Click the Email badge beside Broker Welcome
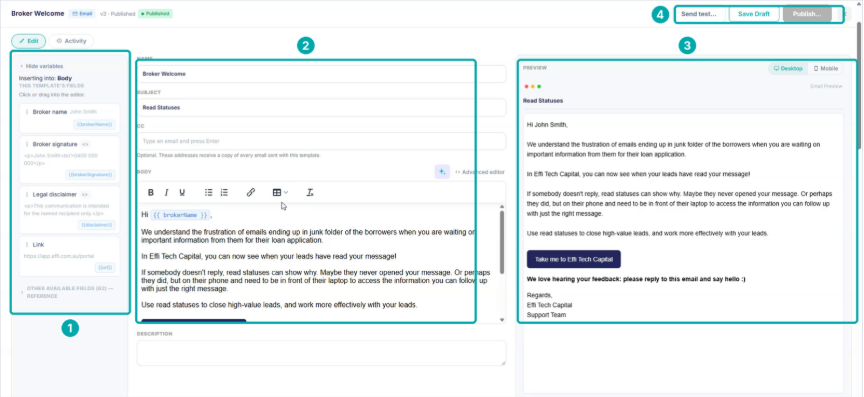 pyautogui.click(x=82, y=14)
